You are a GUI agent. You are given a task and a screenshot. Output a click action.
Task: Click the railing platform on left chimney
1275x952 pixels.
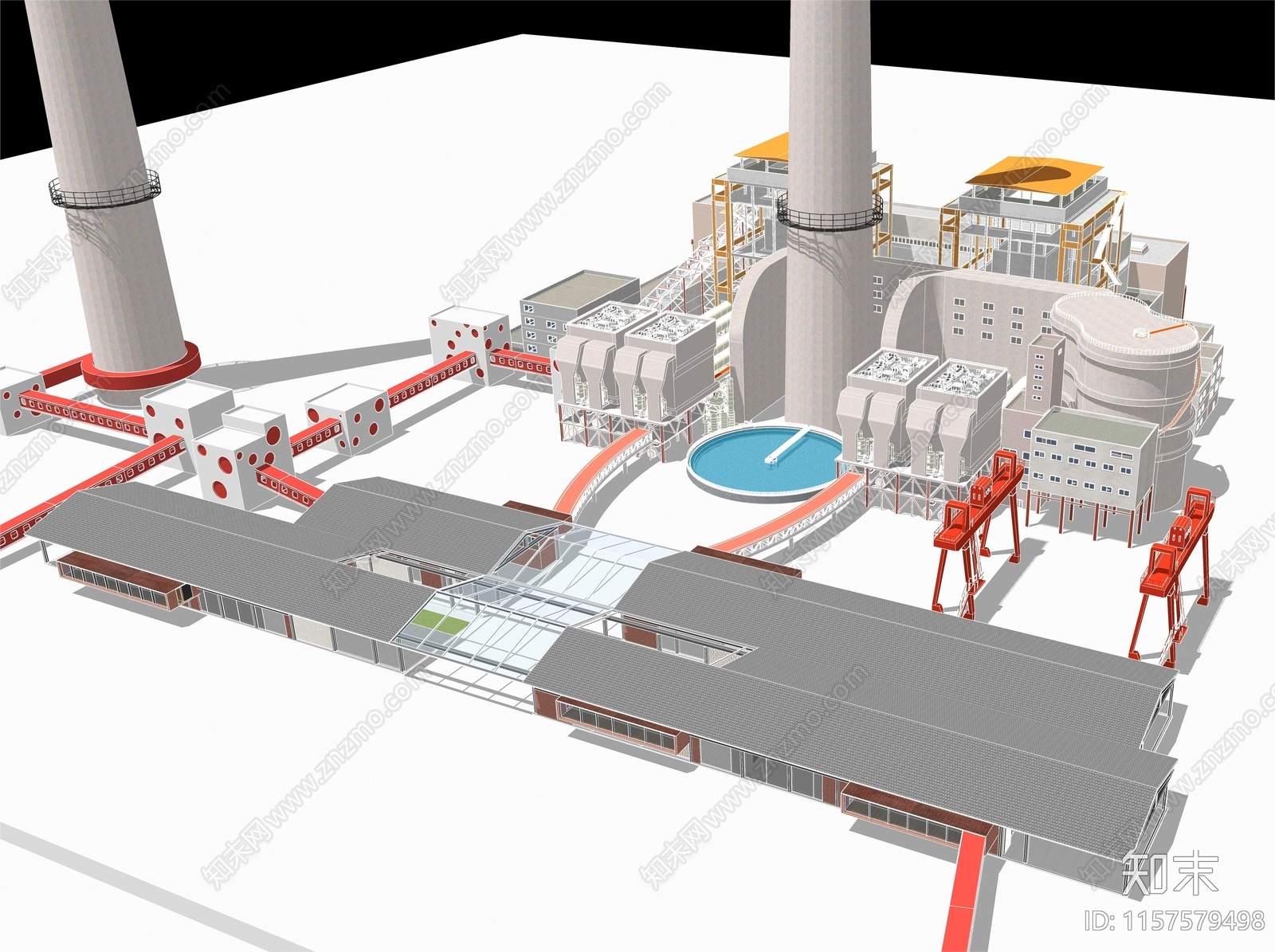click(104, 189)
